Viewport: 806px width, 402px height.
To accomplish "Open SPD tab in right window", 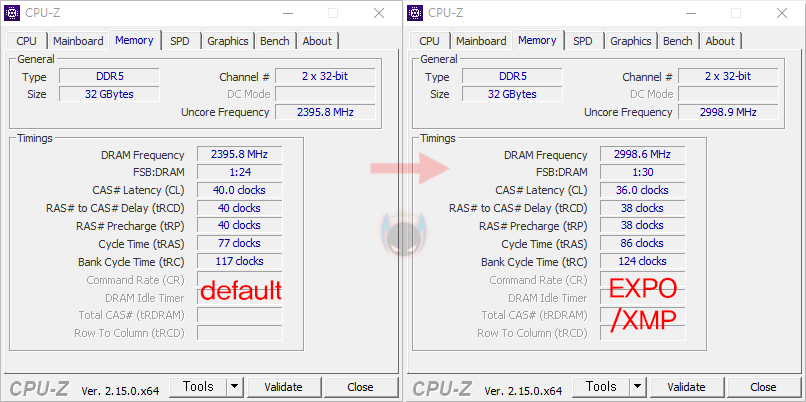I will (583, 41).
